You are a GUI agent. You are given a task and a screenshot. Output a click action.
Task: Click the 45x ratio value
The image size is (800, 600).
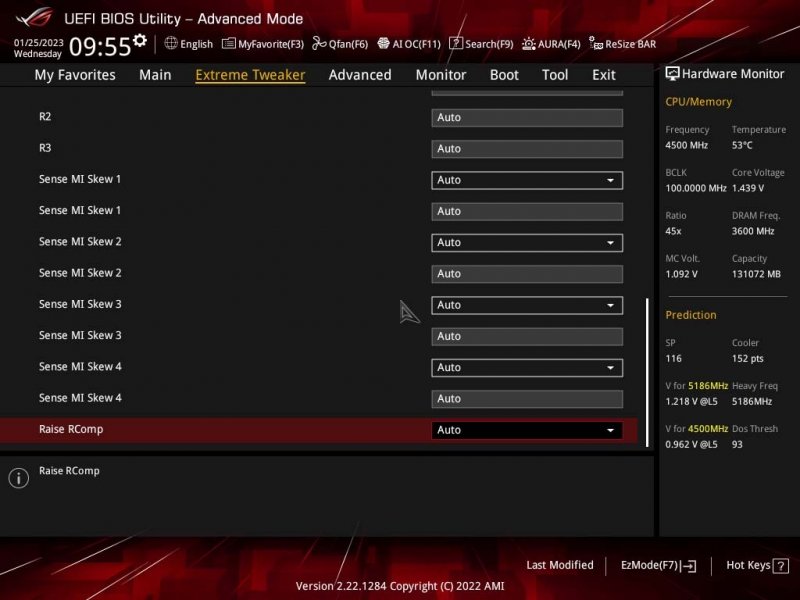(673, 231)
